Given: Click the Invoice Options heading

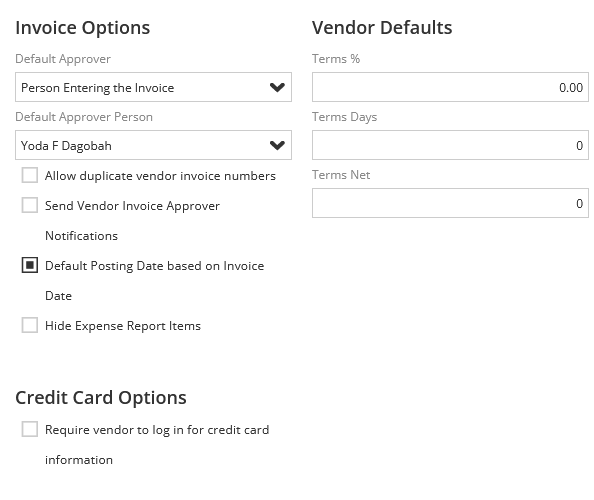Looking at the screenshot, I should pyautogui.click(x=83, y=28).
